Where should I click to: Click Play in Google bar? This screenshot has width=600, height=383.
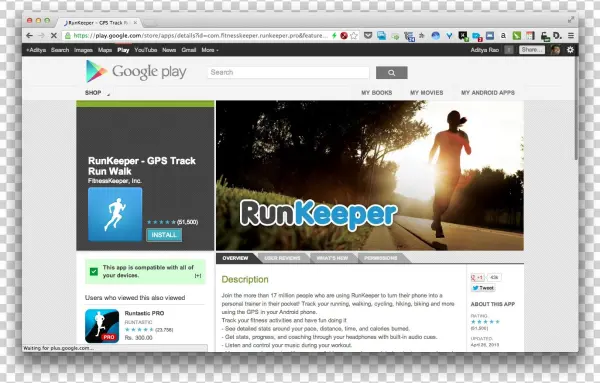(x=123, y=50)
